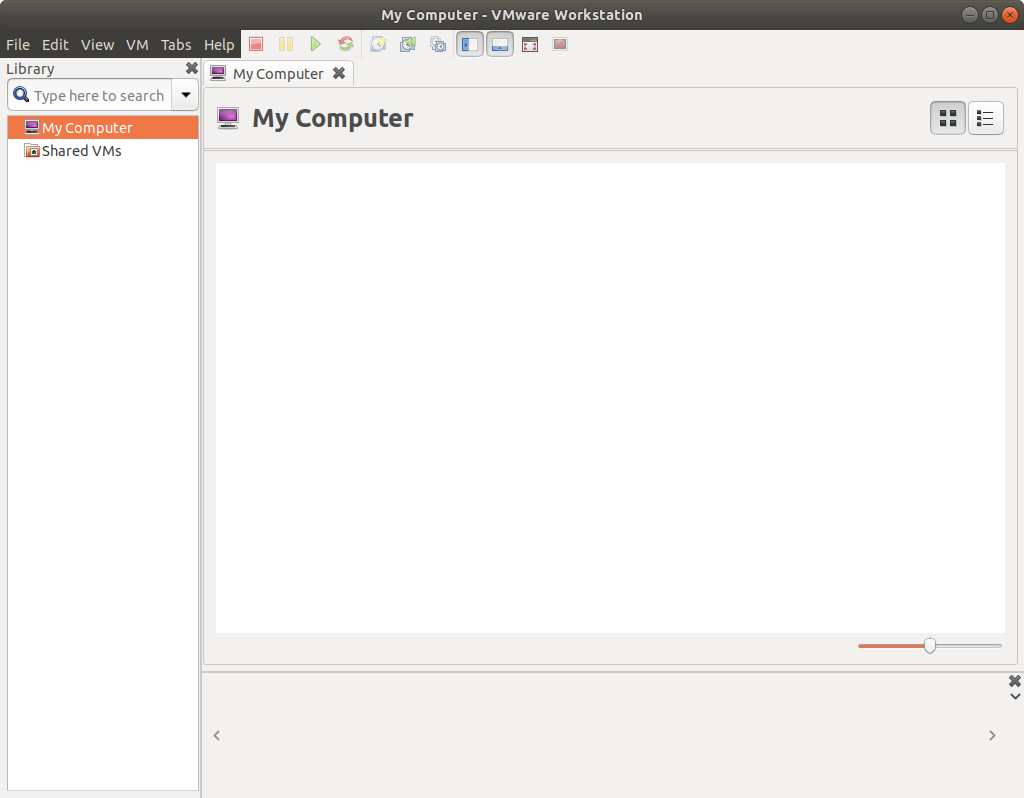Viewport: 1024px width, 798px height.
Task: Click the Full Screen mode icon
Action: point(530,44)
